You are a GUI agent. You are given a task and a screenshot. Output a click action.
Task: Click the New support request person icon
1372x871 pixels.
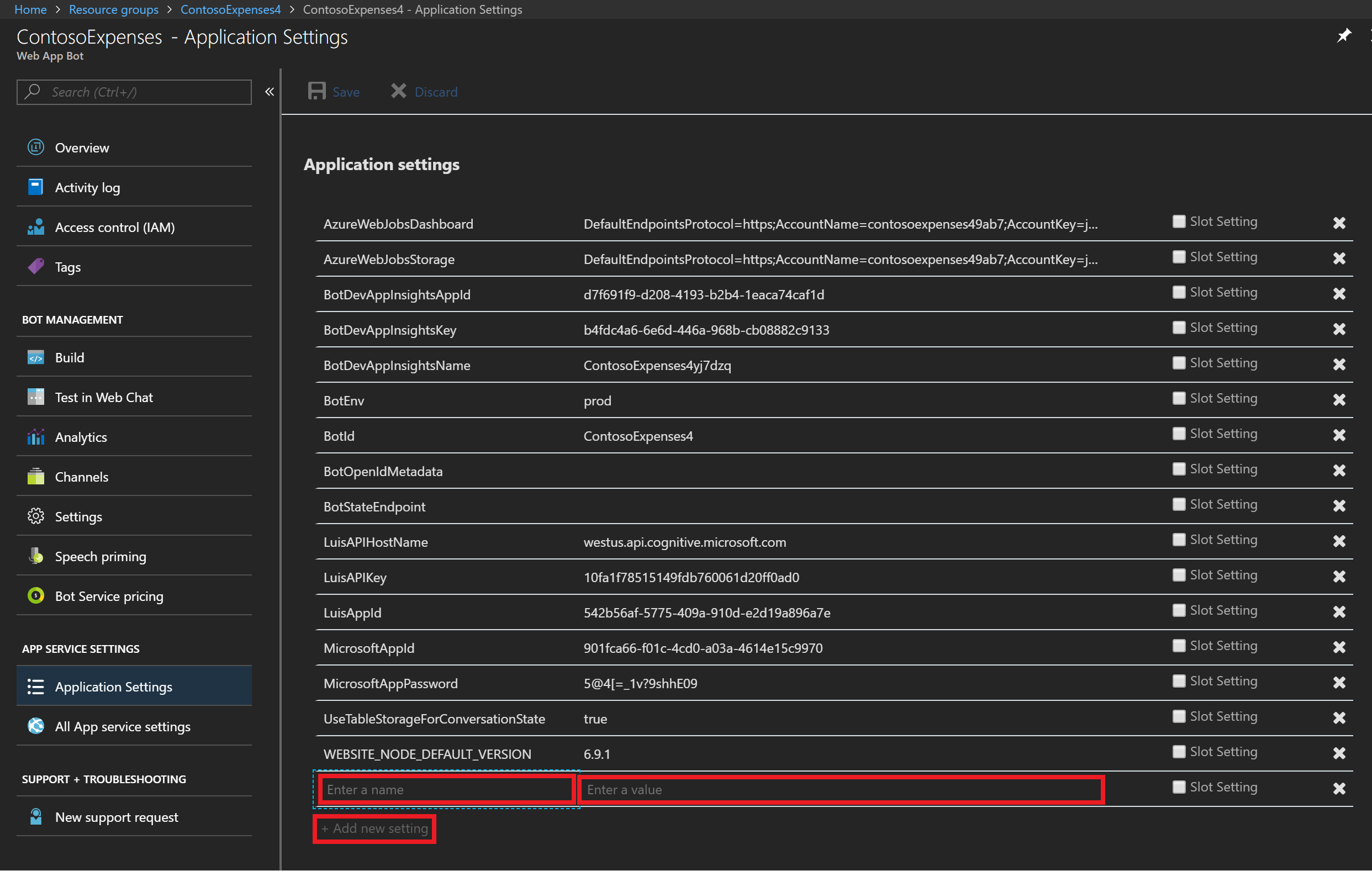coord(36,817)
